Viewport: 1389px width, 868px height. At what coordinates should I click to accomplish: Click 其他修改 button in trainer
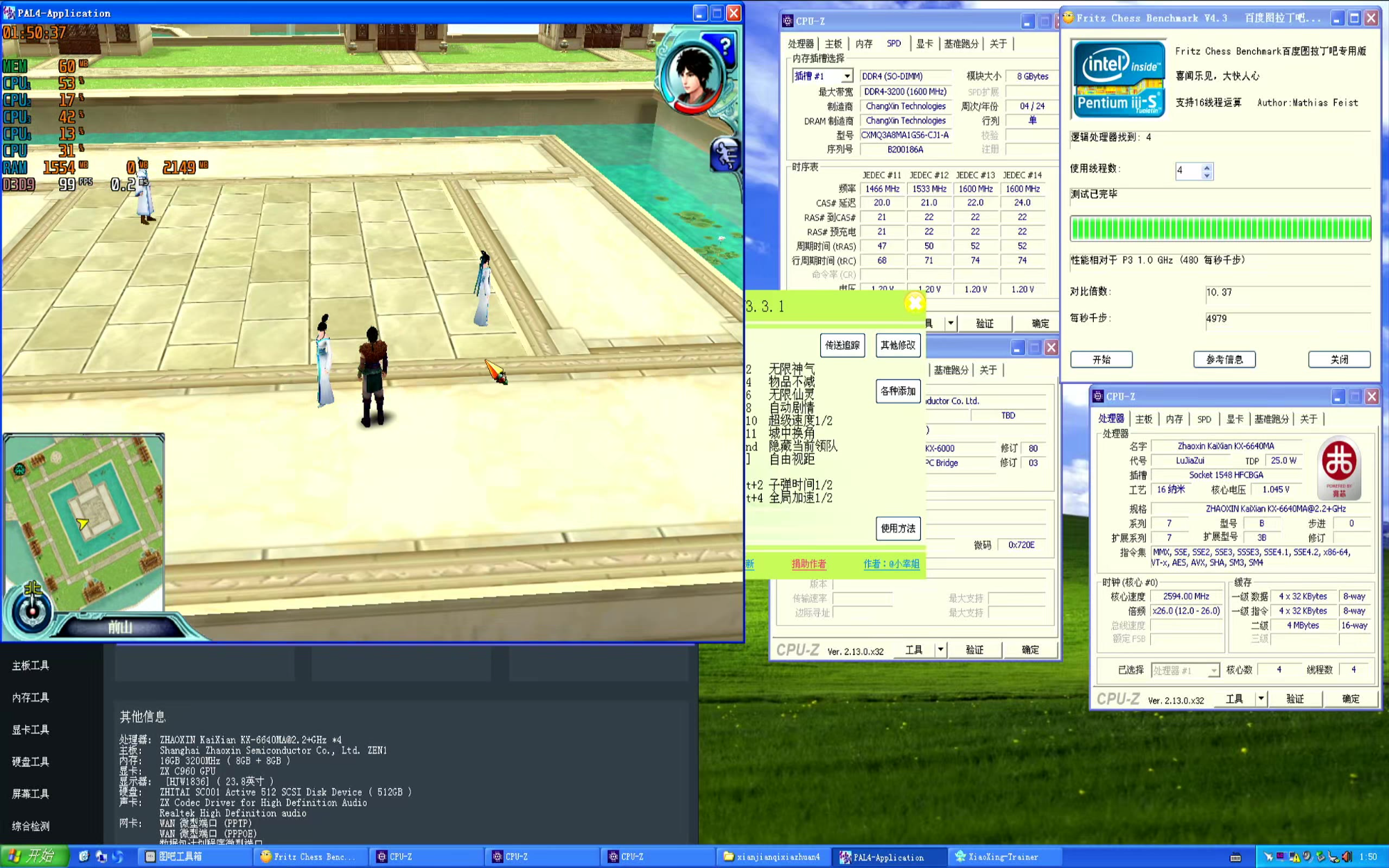click(898, 345)
